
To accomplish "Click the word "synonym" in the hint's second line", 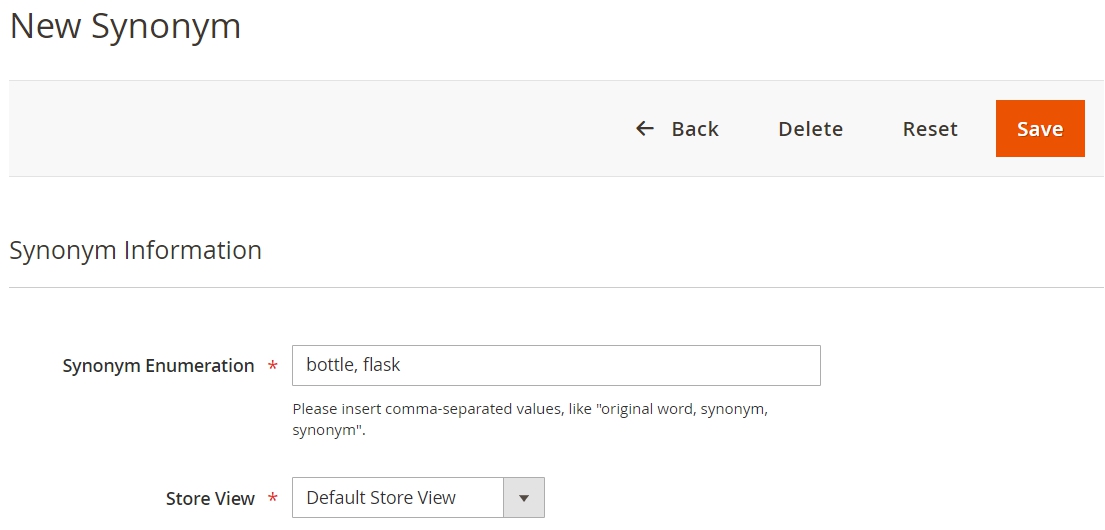I will pyautogui.click(x=326, y=430).
